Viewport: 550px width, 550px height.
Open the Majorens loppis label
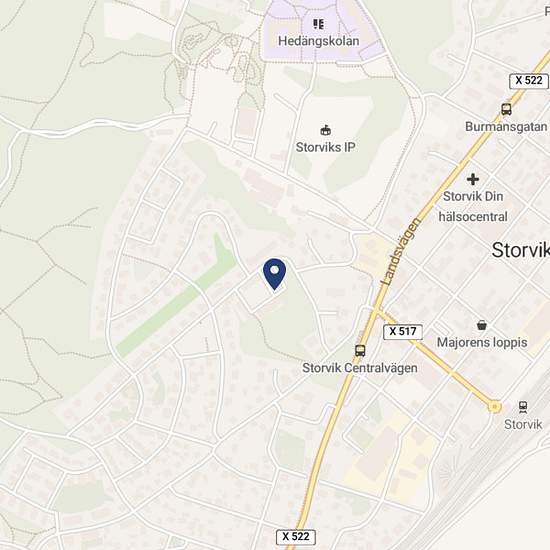[x=482, y=342]
